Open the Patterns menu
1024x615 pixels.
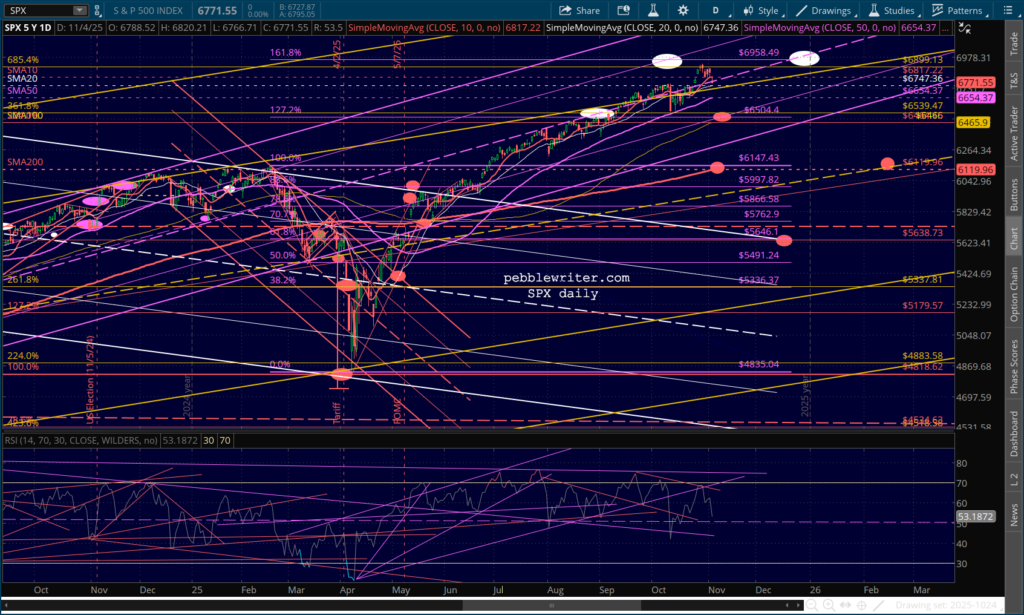(x=957, y=10)
